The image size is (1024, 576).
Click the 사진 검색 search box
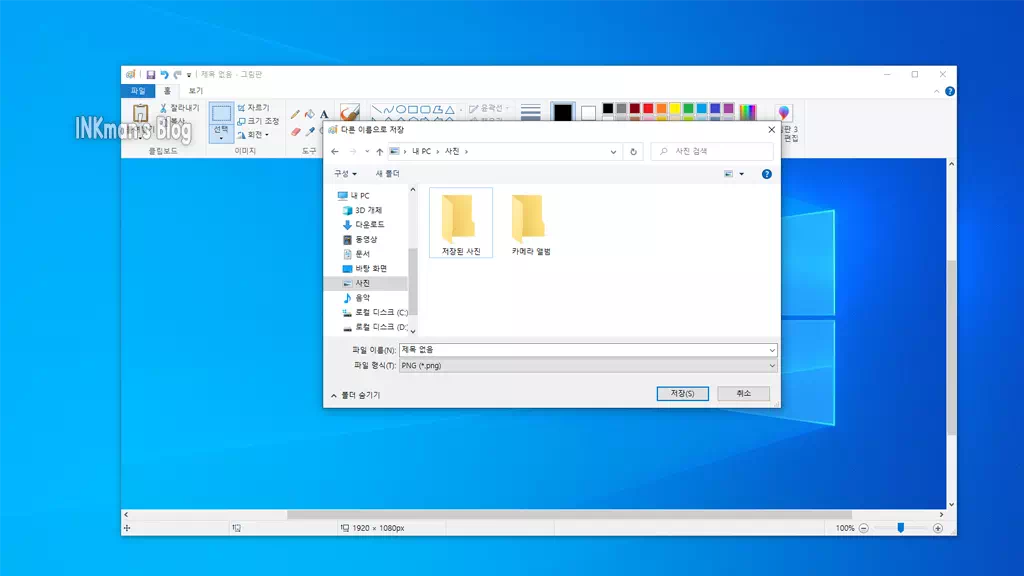point(712,152)
